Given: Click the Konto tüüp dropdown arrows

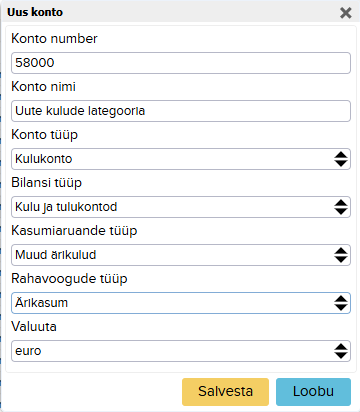Looking at the screenshot, I should [341, 159].
